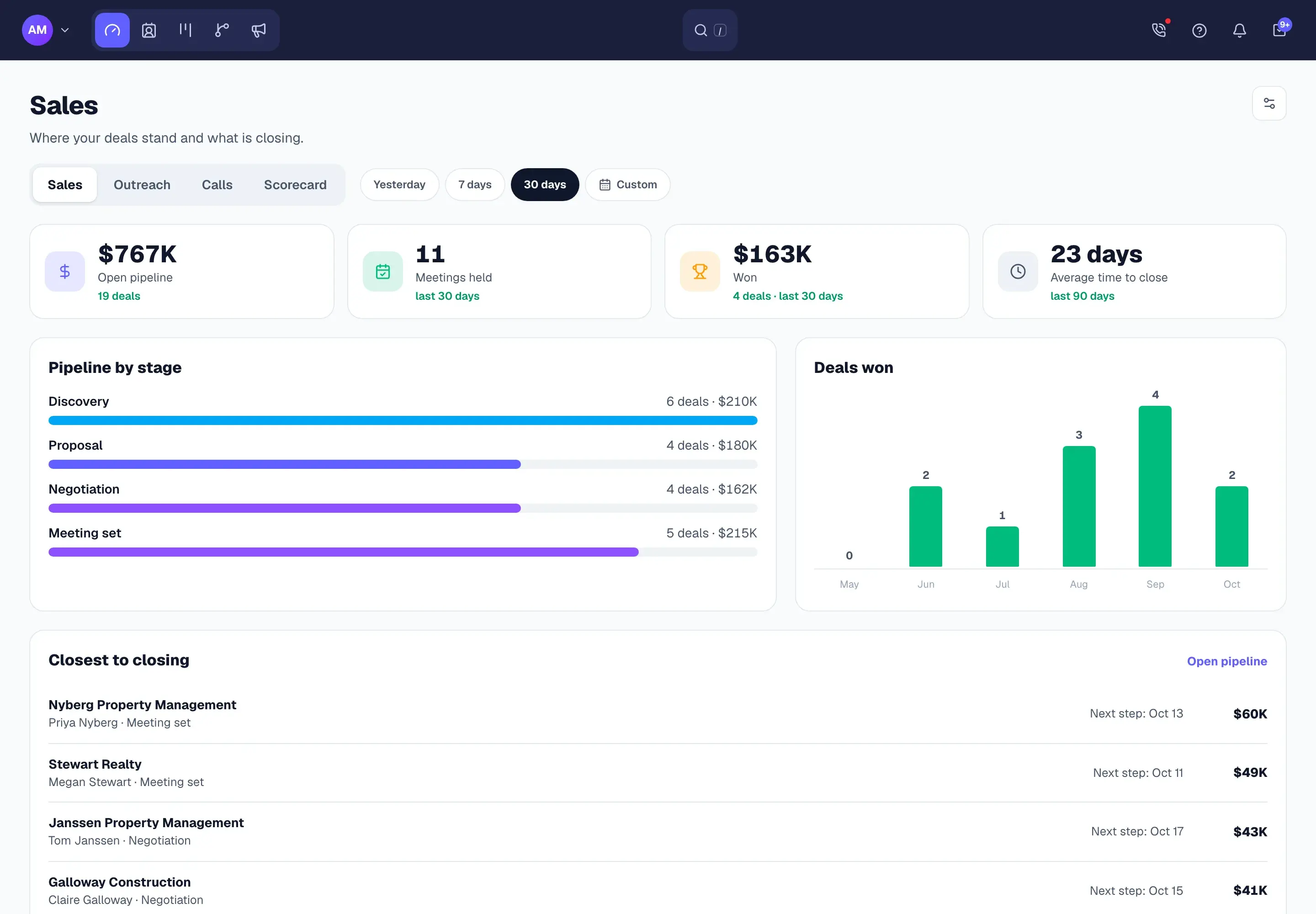
Task: Click the $60K deal amount
Action: pos(1250,714)
